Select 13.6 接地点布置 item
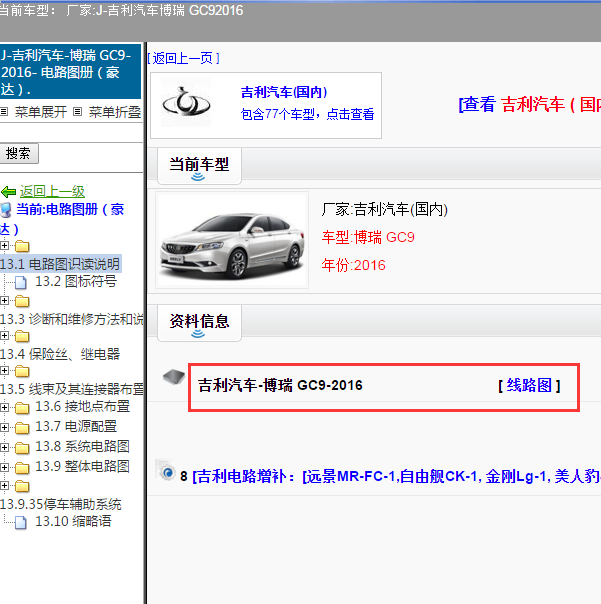This screenshot has height=604, width=601. tap(82, 406)
